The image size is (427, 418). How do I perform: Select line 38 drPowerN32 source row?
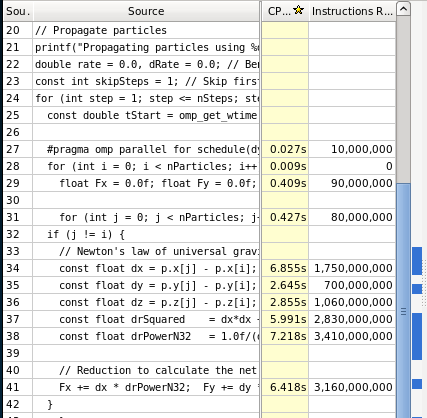146,336
